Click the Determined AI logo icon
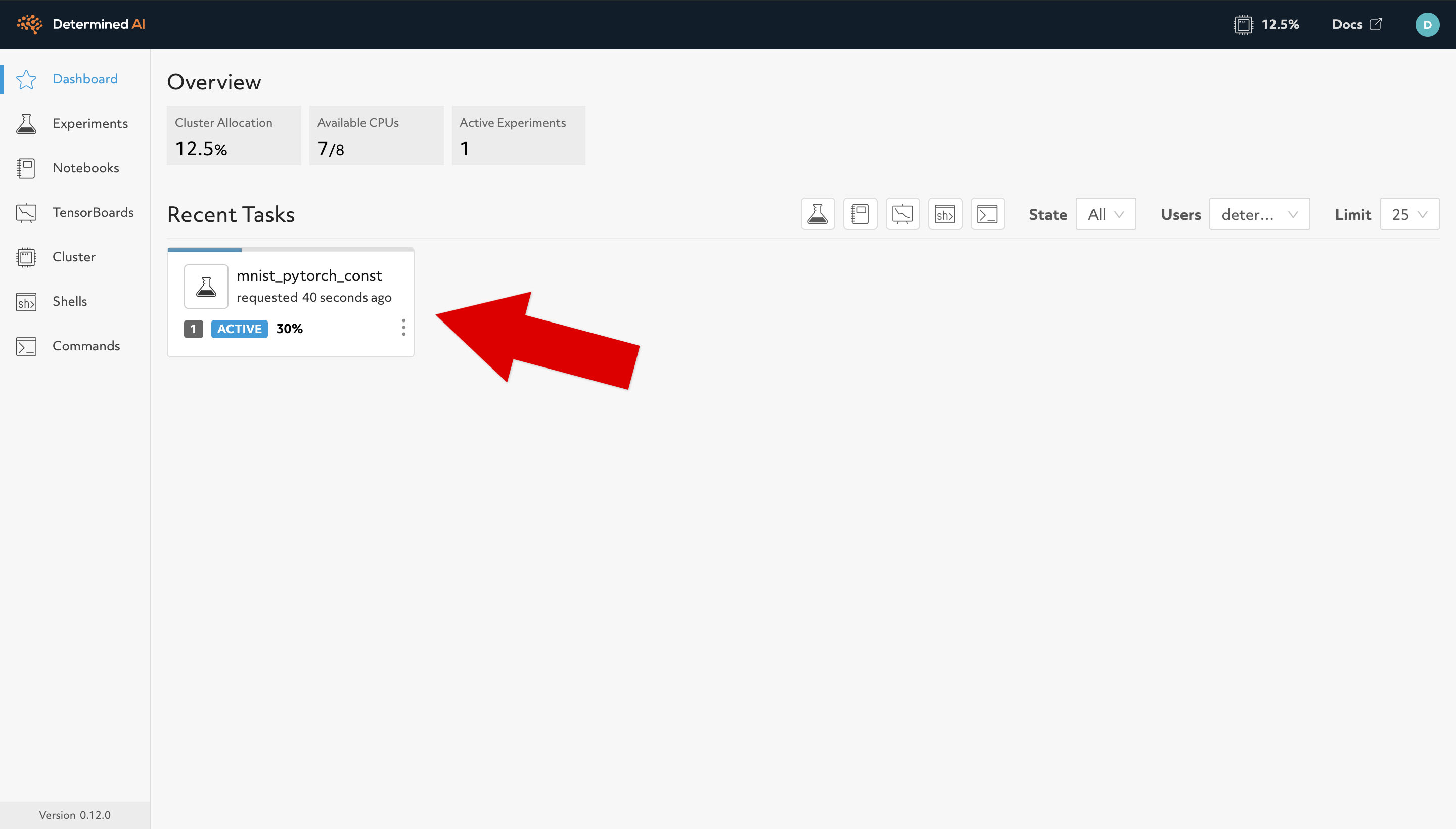The height and width of the screenshot is (829, 1456). pos(30,24)
